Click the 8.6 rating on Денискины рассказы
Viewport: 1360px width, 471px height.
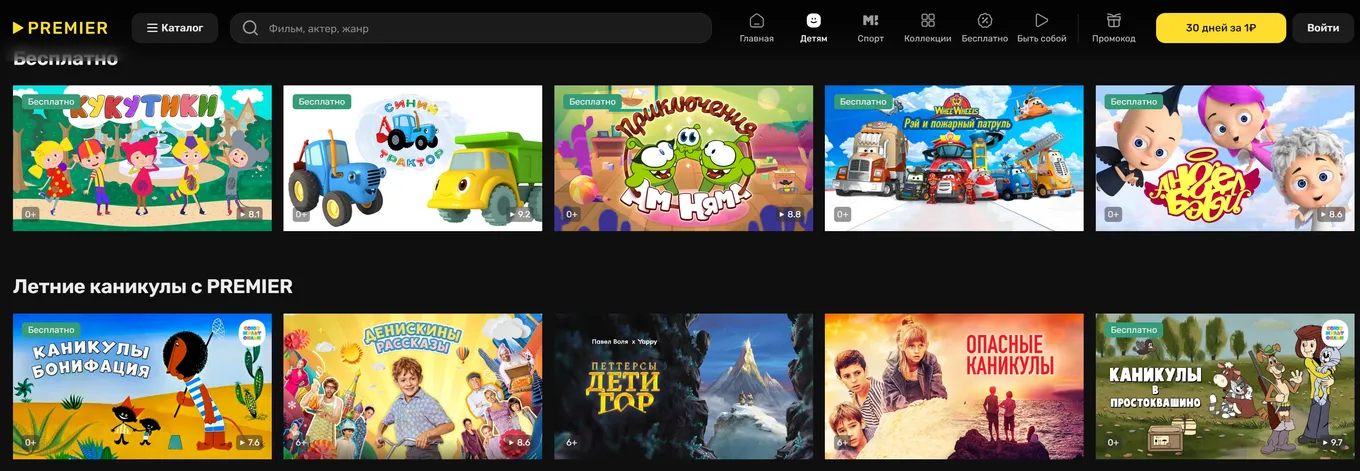click(x=520, y=443)
